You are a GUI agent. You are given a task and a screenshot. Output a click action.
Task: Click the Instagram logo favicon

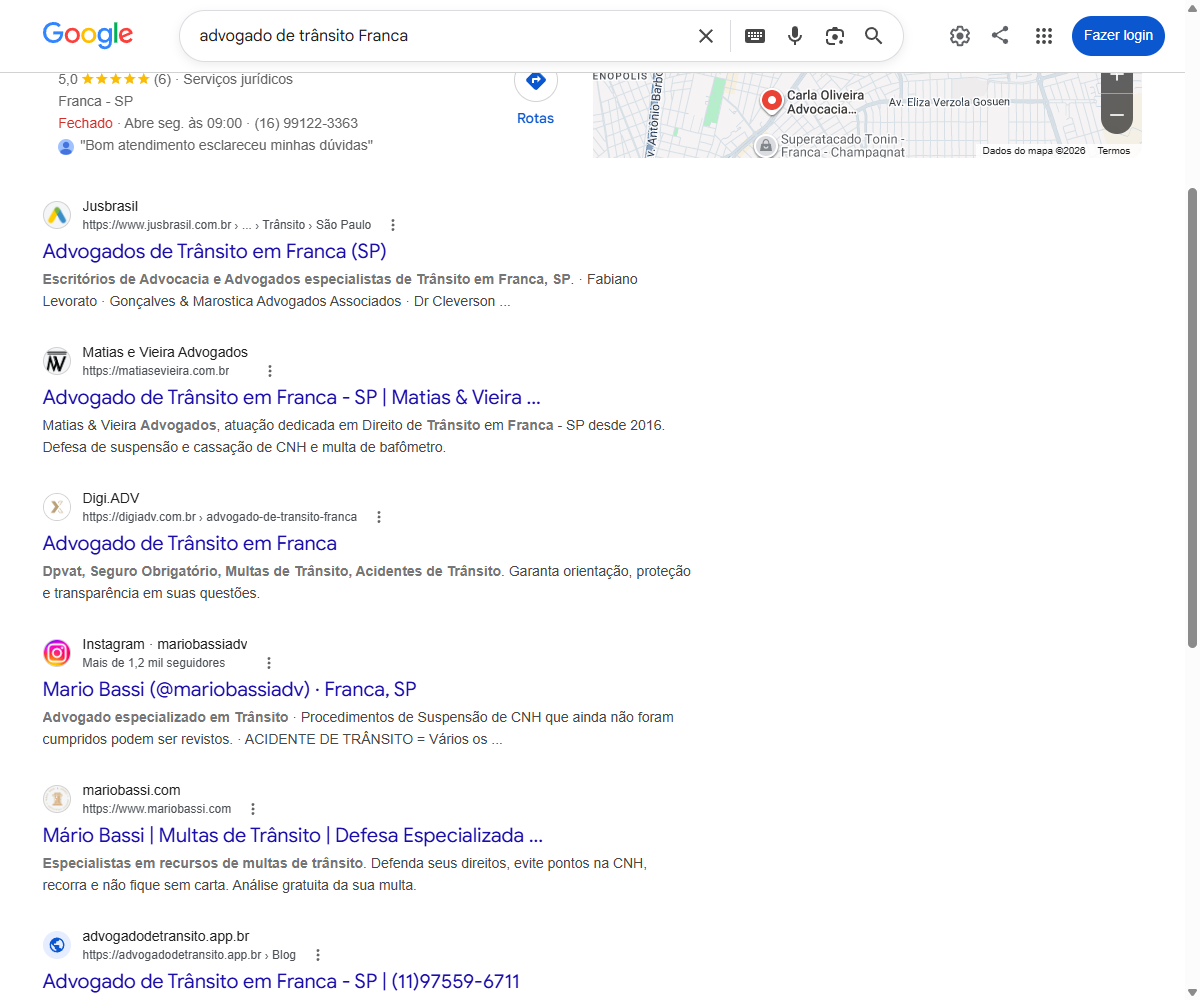[x=57, y=653]
